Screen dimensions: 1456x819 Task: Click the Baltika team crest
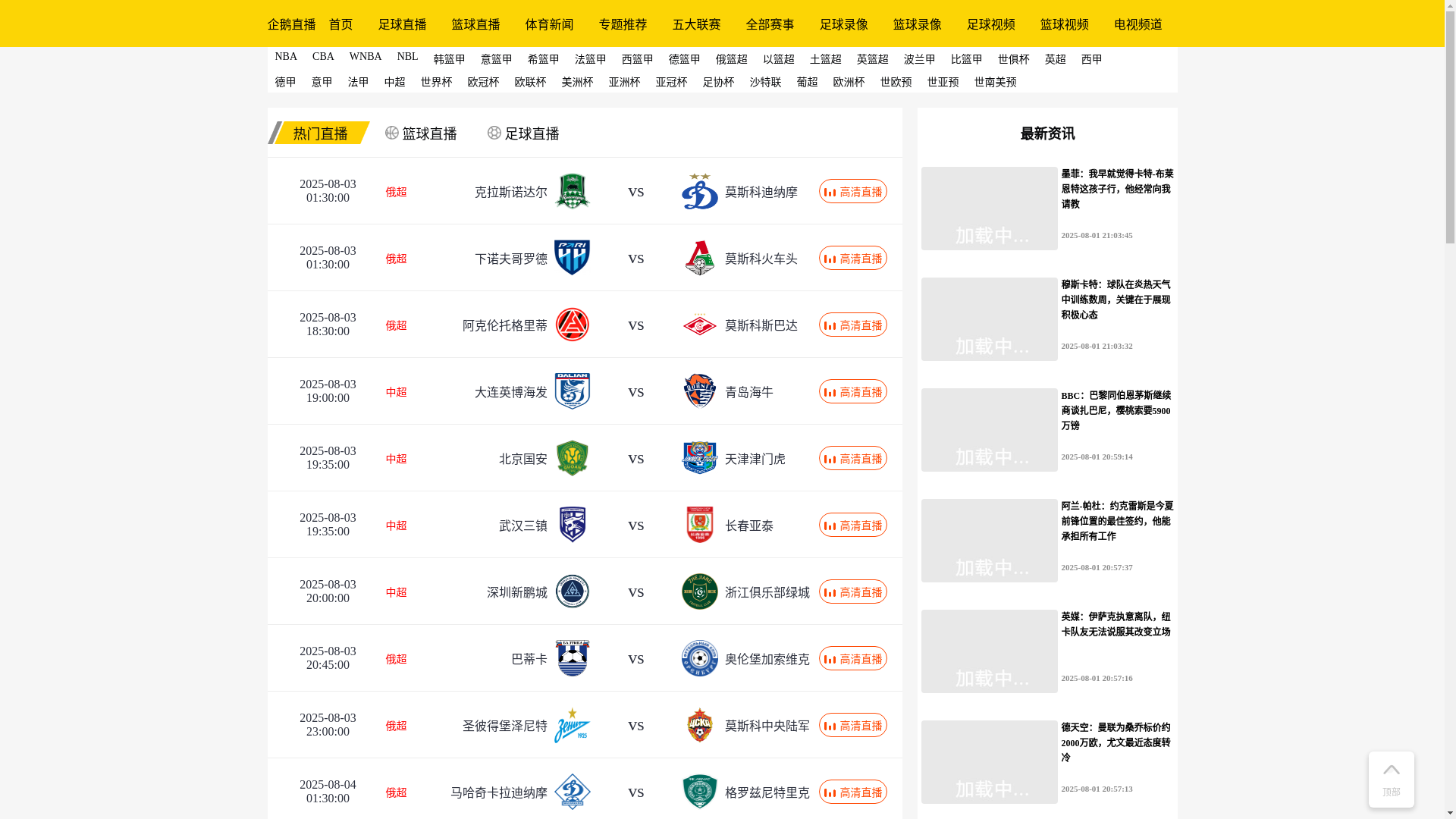[x=572, y=658]
